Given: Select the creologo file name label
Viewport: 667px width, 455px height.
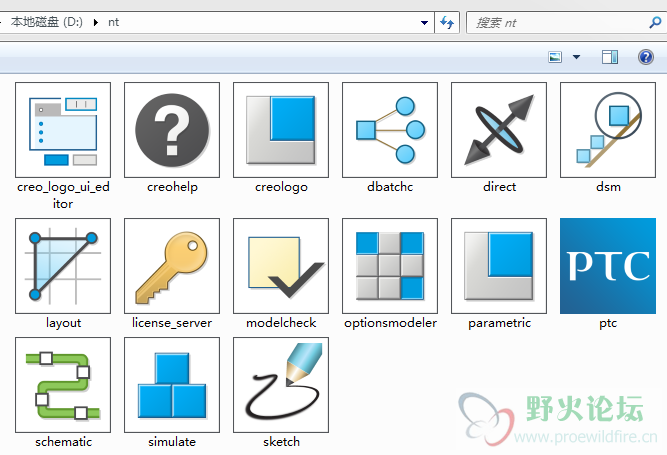Looking at the screenshot, I should [x=281, y=187].
